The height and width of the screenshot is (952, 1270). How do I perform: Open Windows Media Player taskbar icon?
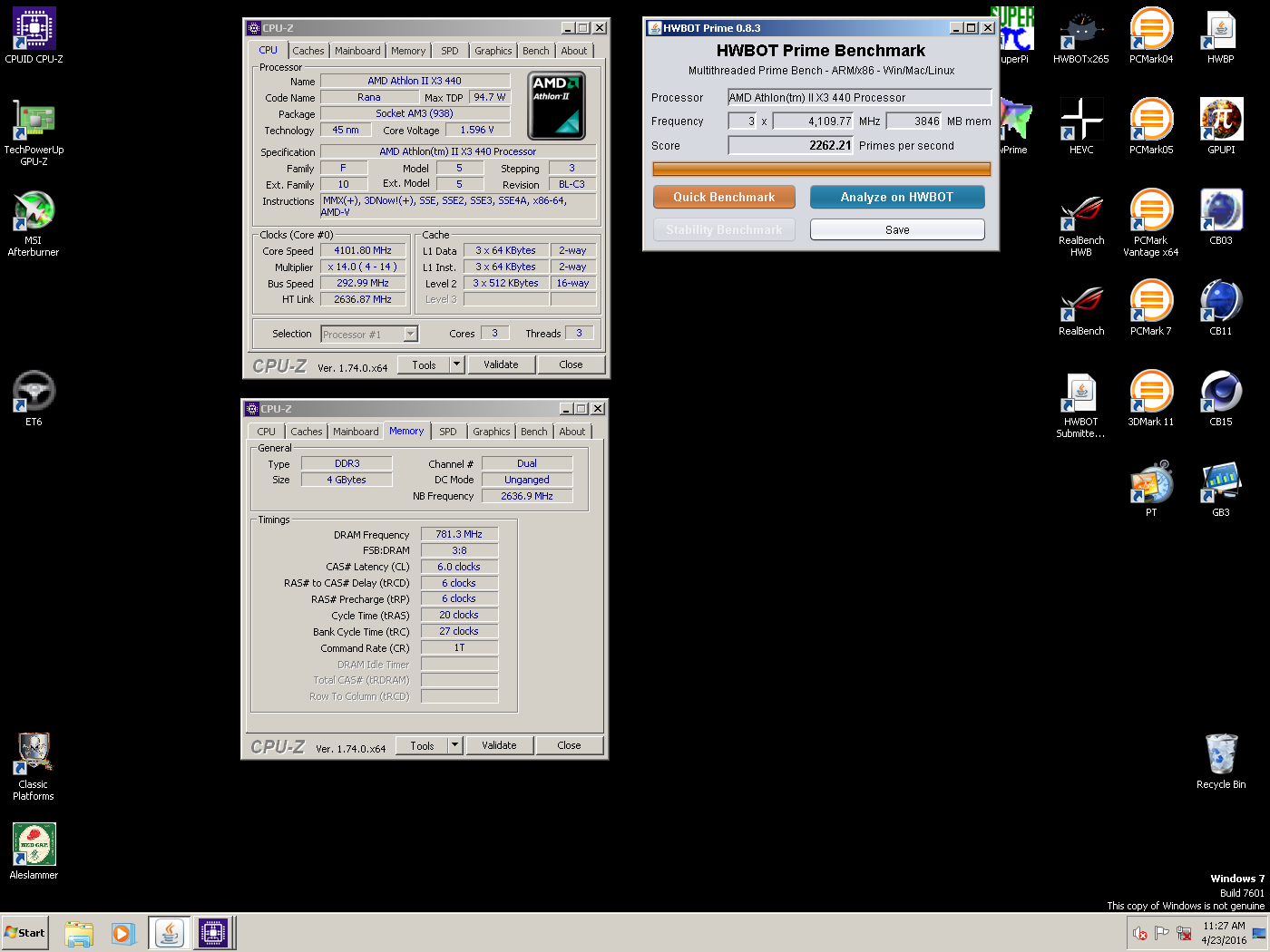coord(123,933)
